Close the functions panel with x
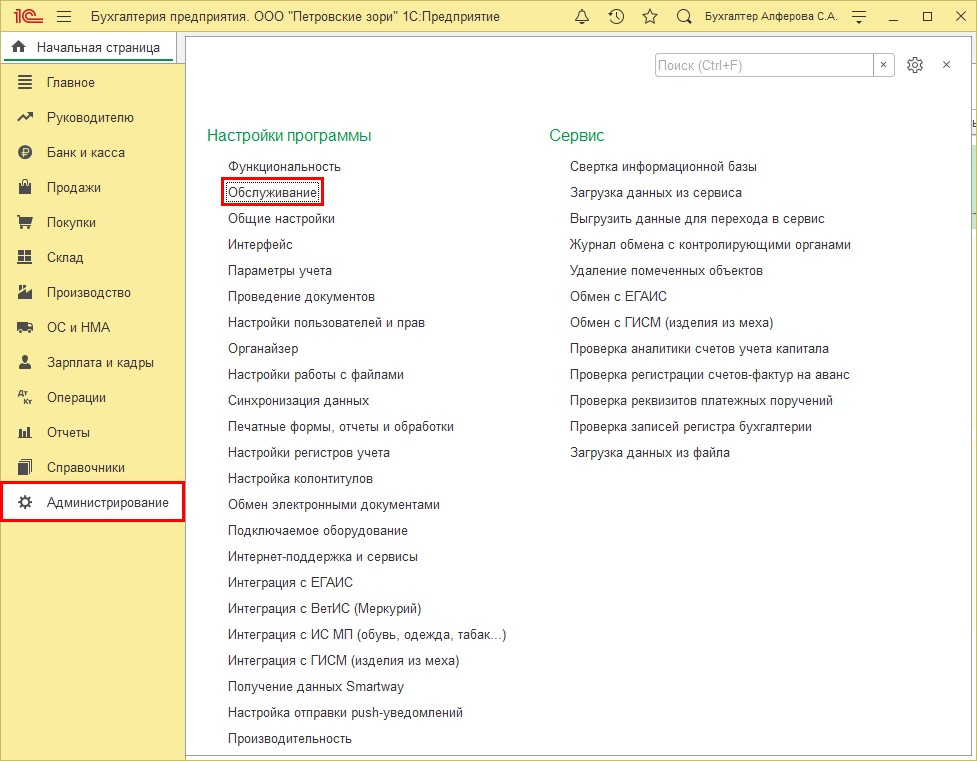Image resolution: width=977 pixels, height=761 pixels. click(946, 65)
